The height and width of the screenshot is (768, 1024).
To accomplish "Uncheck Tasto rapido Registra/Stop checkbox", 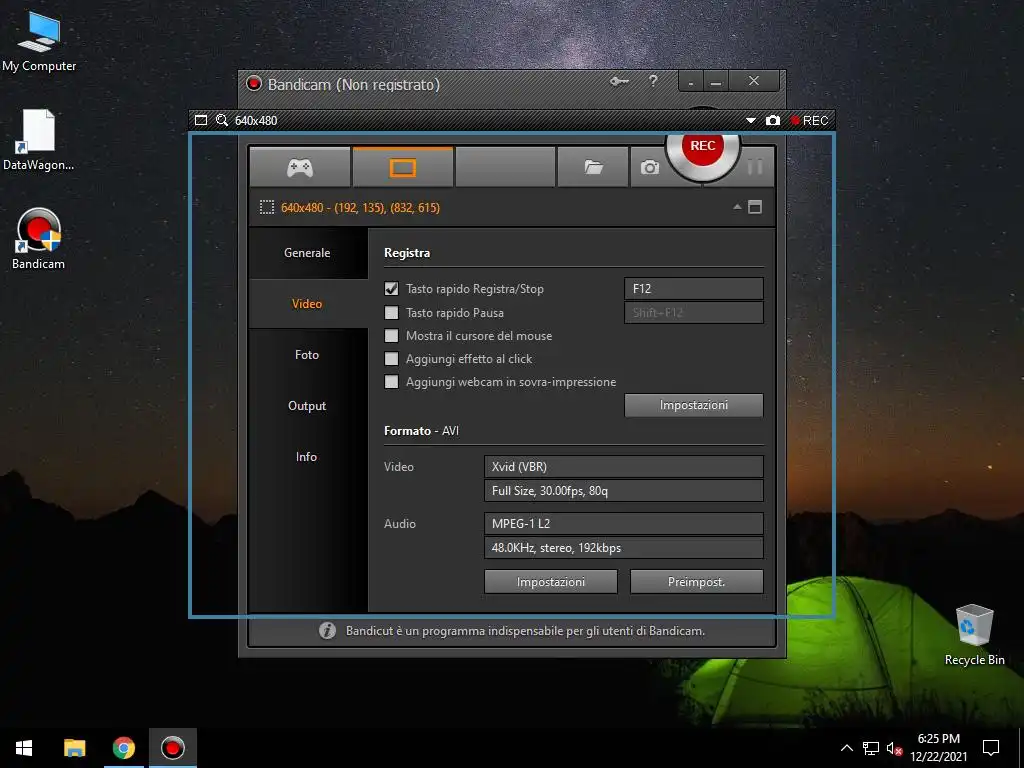I will 391,289.
